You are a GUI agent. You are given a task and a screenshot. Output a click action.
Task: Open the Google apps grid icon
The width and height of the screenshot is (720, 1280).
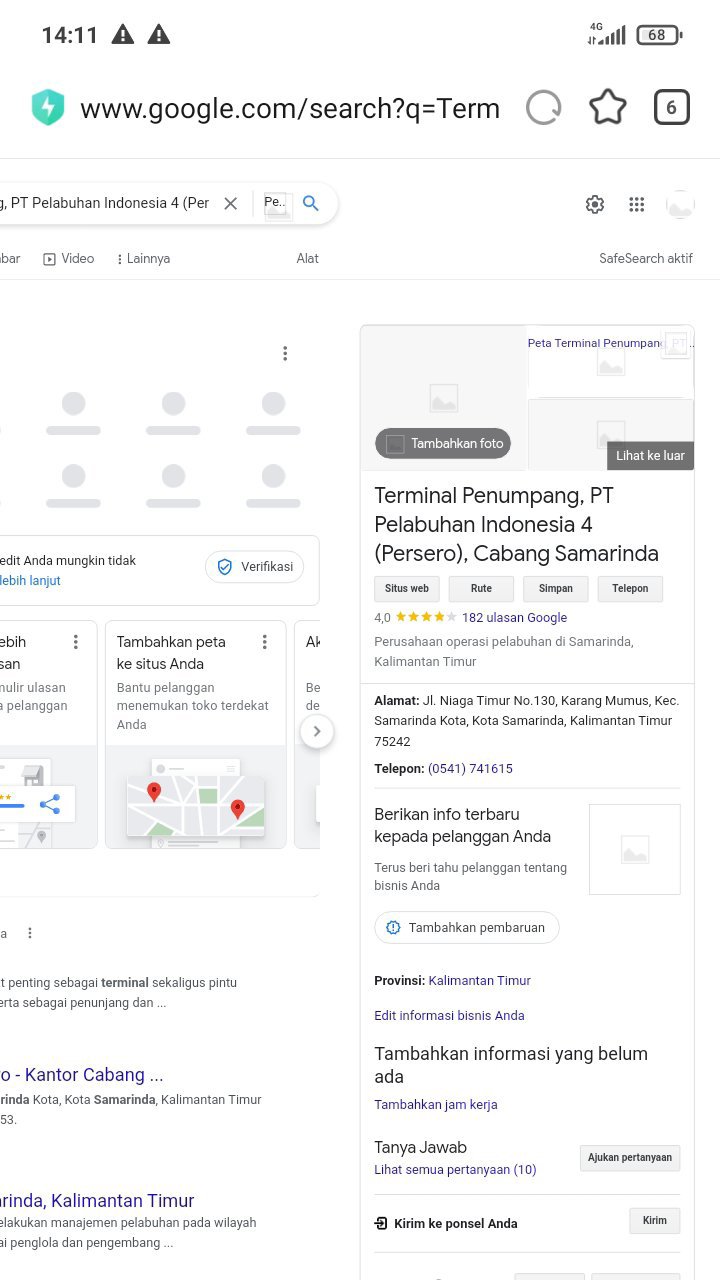[x=637, y=205]
